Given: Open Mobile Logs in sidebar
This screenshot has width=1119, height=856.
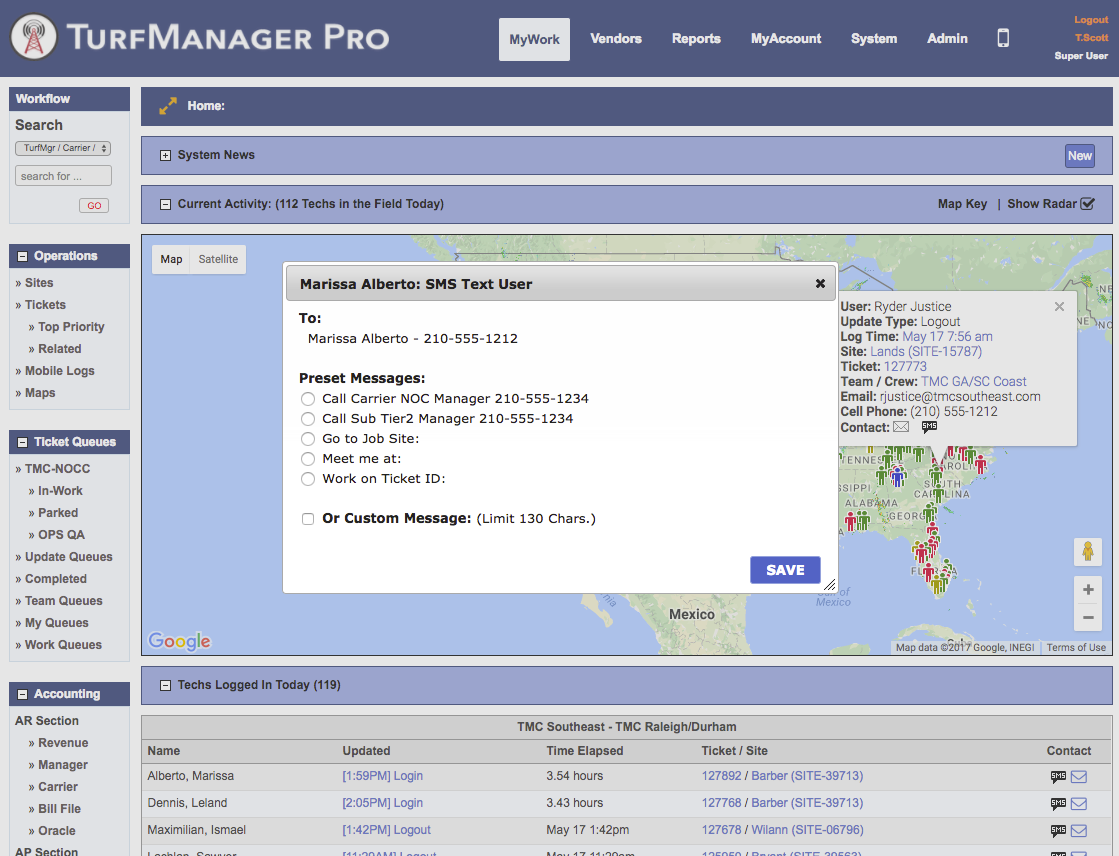Looking at the screenshot, I should [59, 371].
